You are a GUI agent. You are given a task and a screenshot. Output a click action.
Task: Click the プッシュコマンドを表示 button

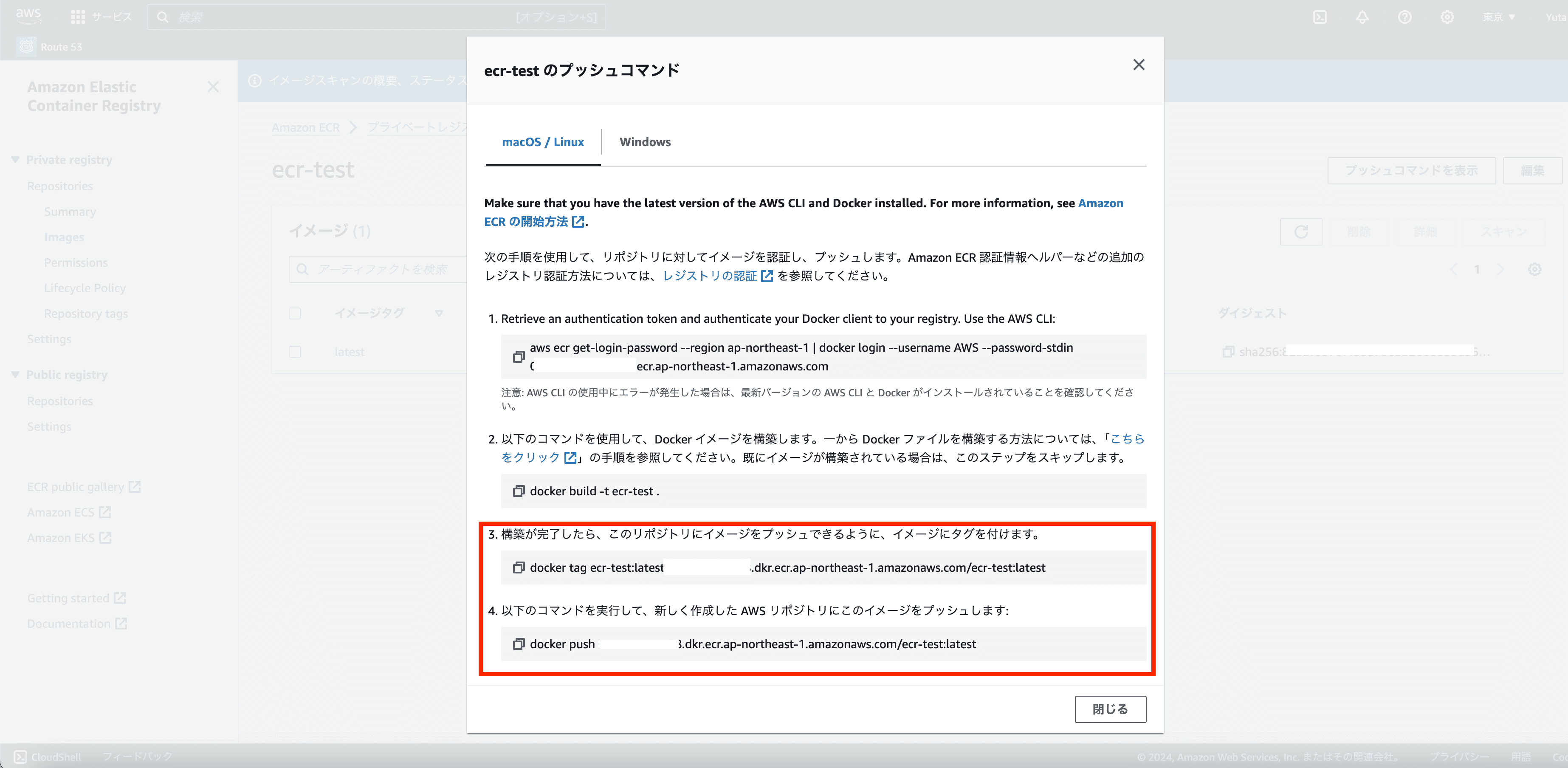tap(1412, 170)
